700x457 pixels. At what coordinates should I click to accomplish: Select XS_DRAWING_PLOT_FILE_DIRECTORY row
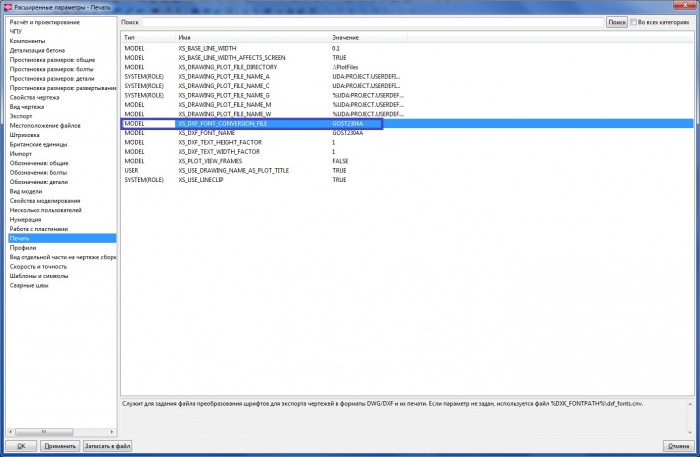407,67
